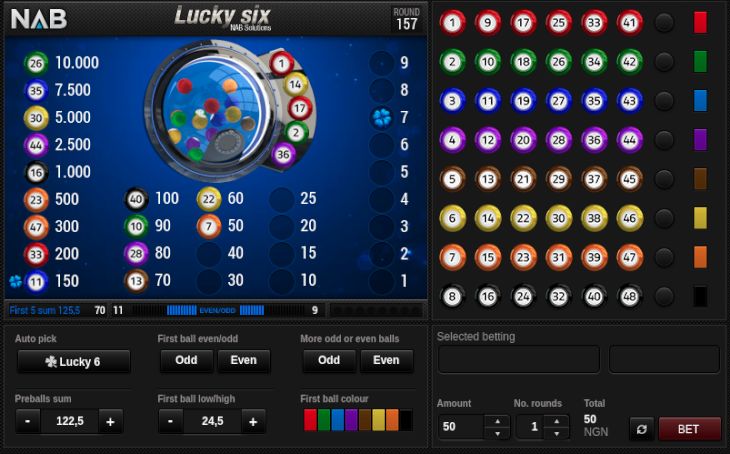Click the refresh bet icon beside BET
The width and height of the screenshot is (730, 454).
tap(642, 429)
